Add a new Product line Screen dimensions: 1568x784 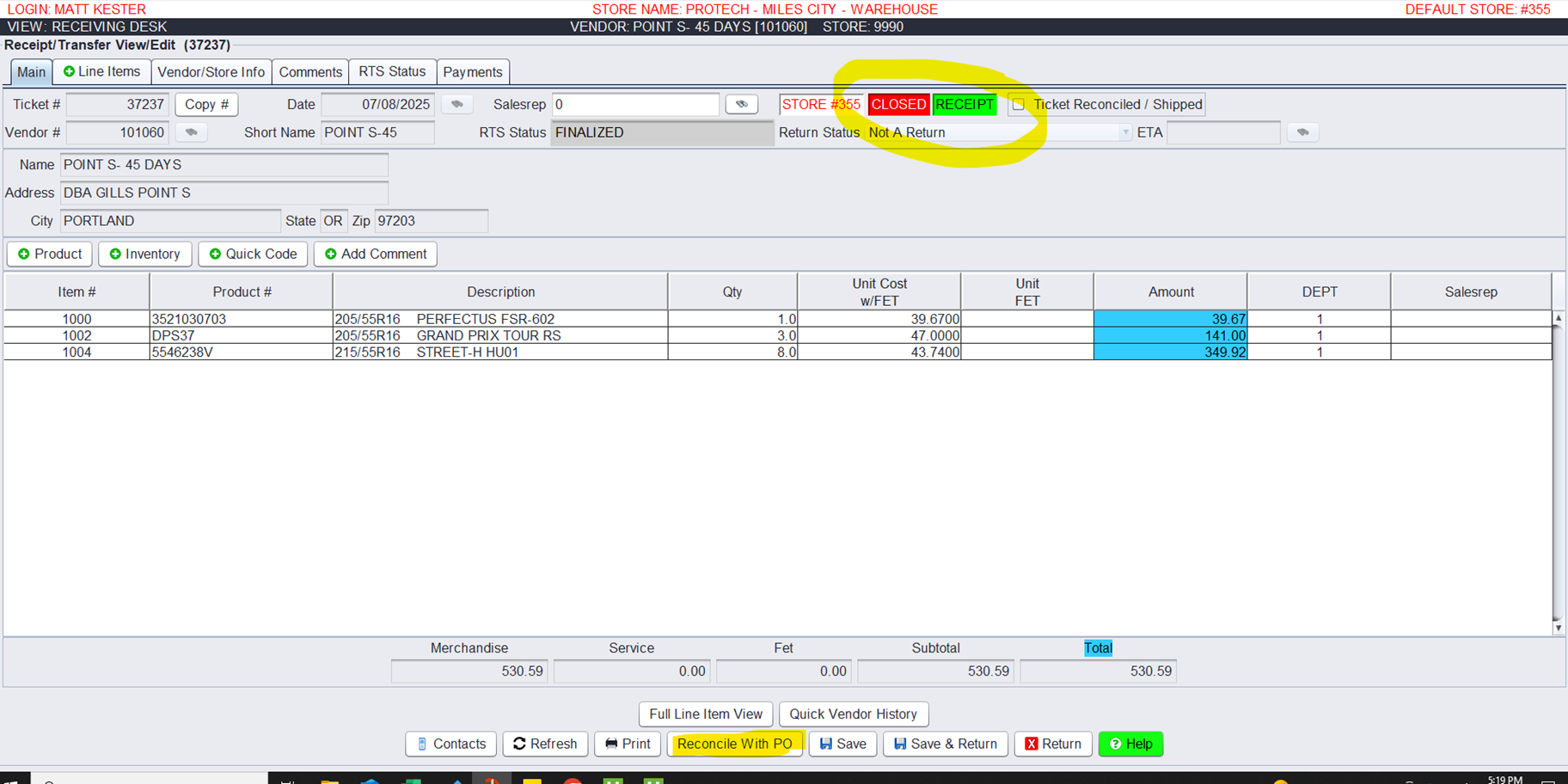coord(50,254)
